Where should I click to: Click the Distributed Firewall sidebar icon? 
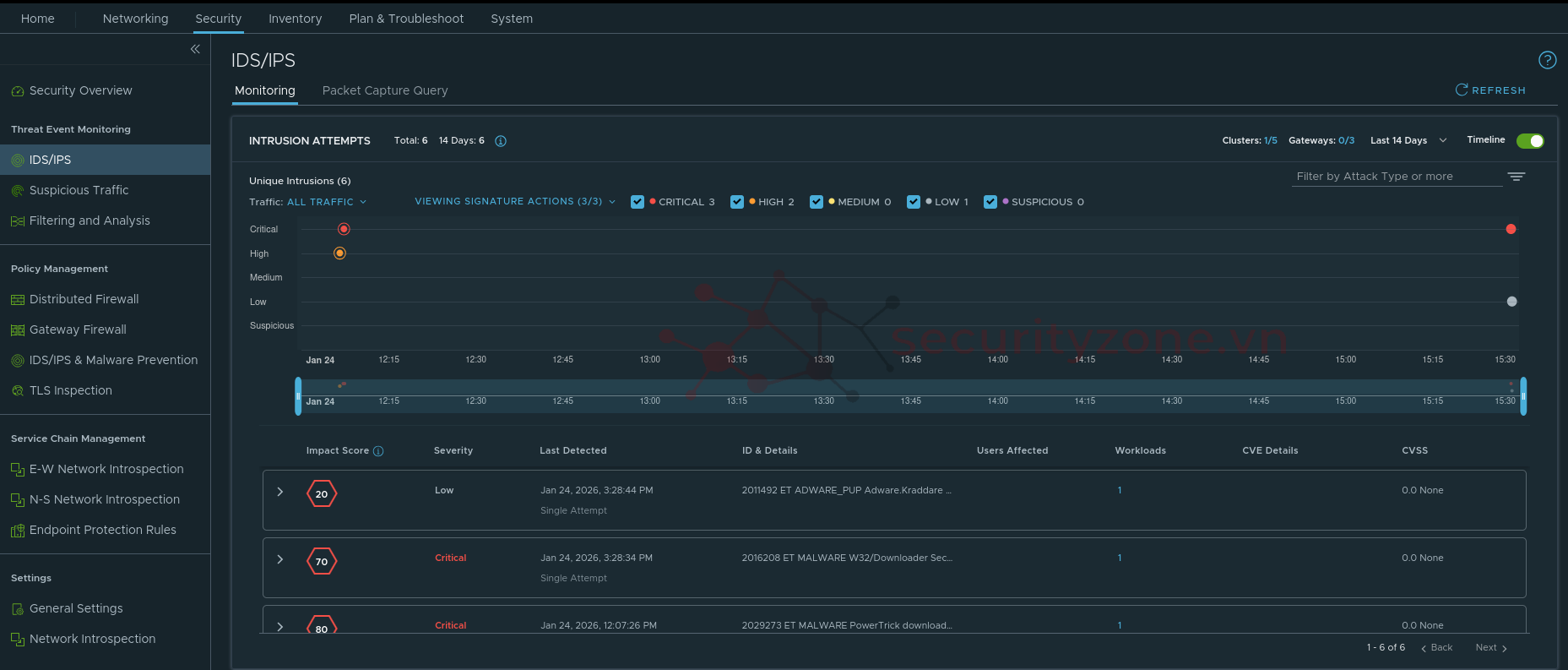pyautogui.click(x=17, y=300)
